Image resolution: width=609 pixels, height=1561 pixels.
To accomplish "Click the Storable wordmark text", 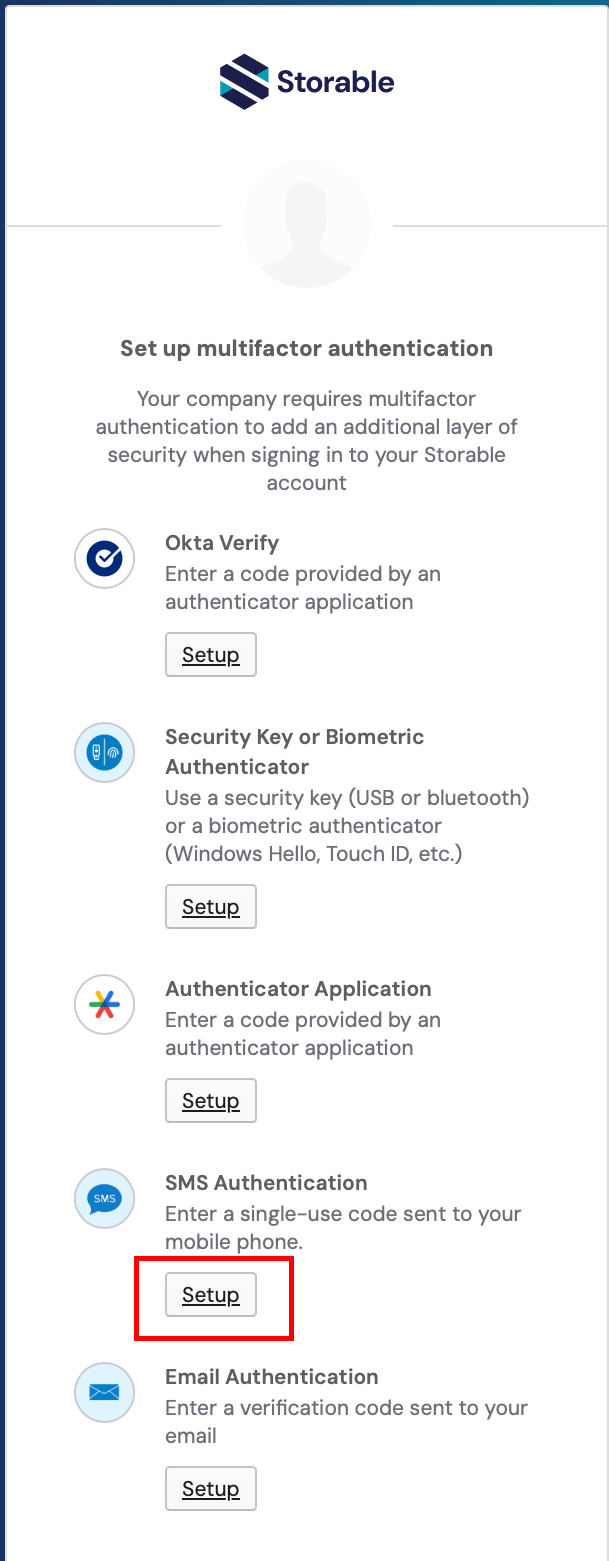I will (335, 82).
